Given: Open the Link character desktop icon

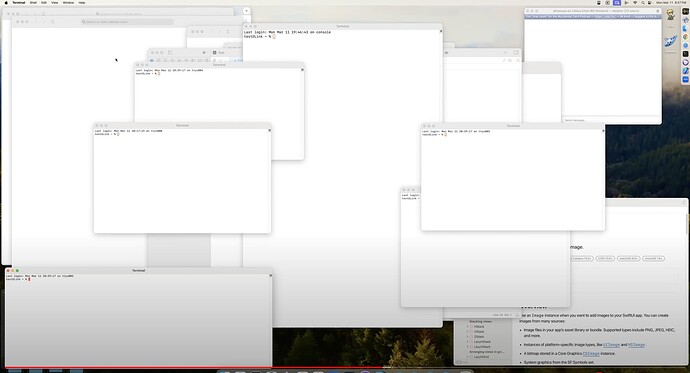Looking at the screenshot, I should tap(670, 15).
